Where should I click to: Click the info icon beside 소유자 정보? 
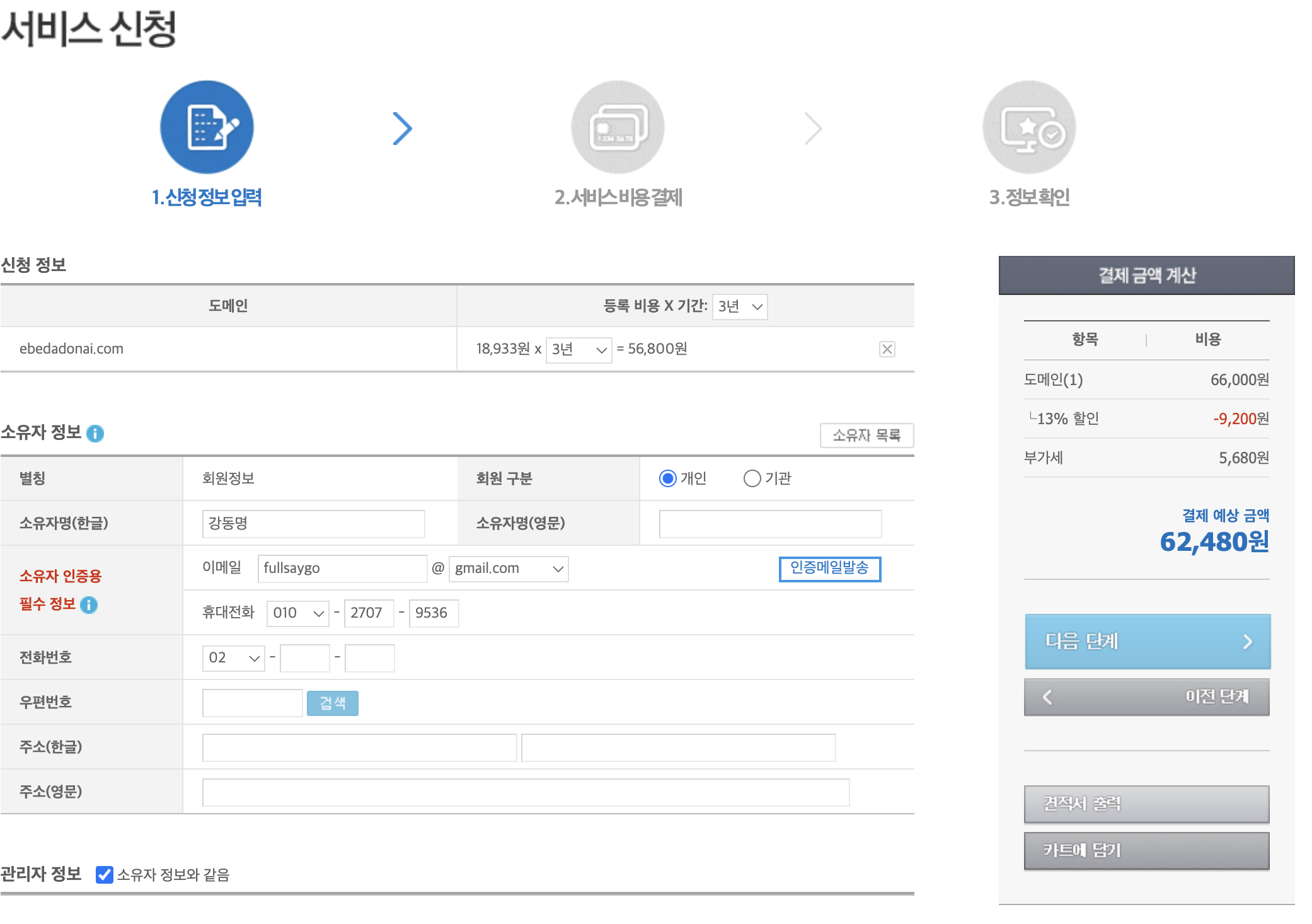[x=95, y=433]
